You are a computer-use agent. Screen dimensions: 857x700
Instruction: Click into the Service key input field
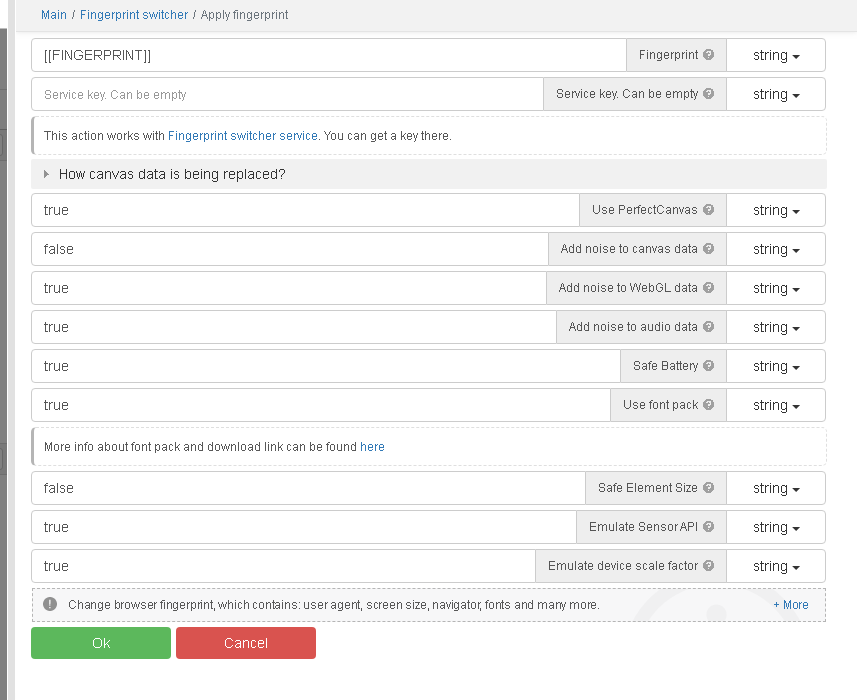[x=287, y=94]
